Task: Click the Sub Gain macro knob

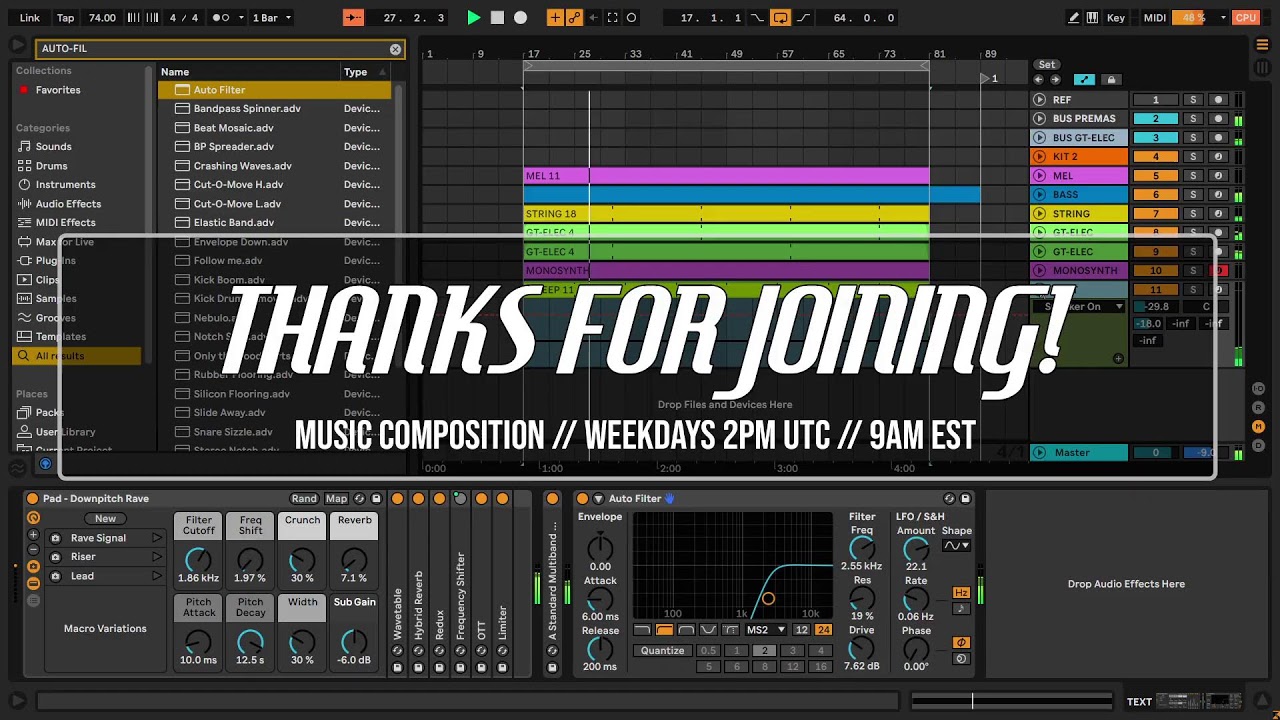Action: click(354, 642)
